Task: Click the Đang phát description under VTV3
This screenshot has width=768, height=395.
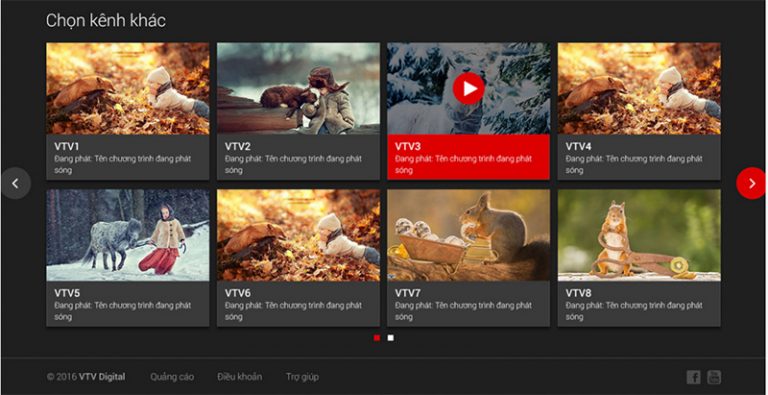Action: pos(463,165)
